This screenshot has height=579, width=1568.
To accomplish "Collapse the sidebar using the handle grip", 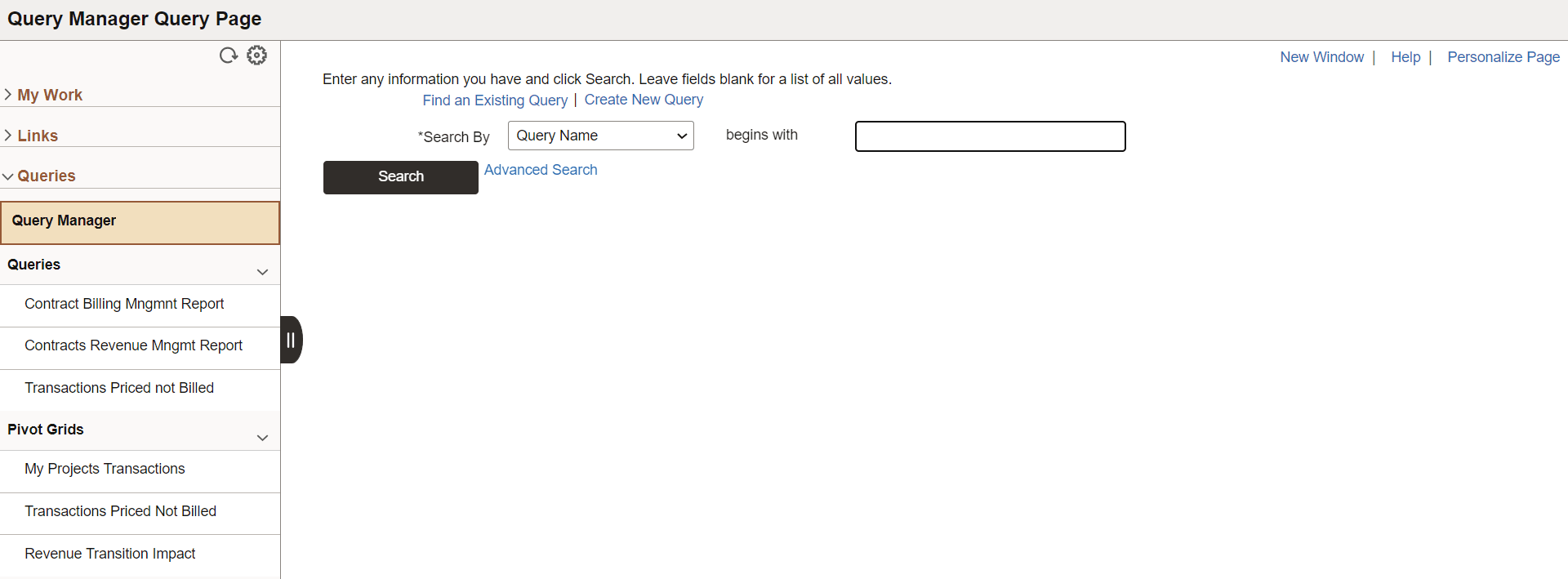I will point(292,340).
